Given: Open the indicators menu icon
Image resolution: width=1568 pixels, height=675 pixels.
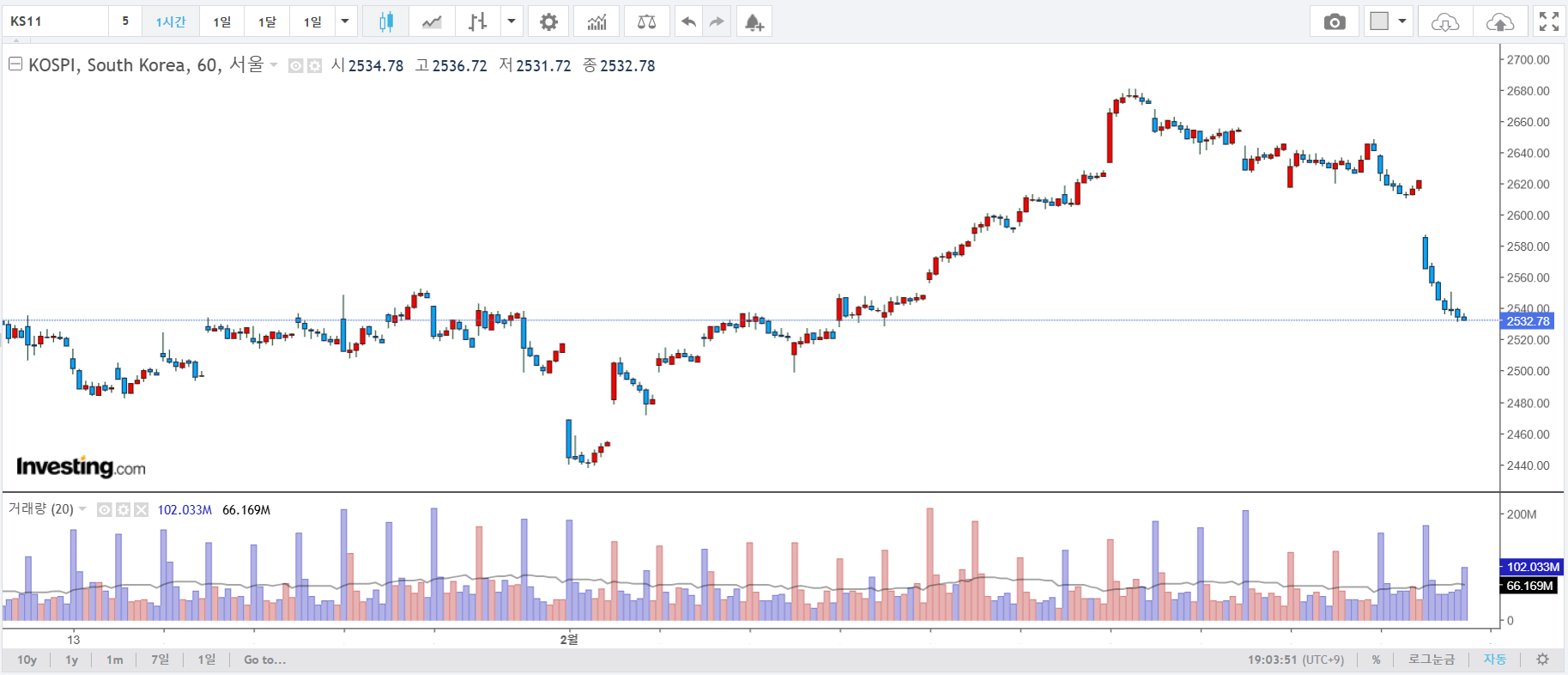Looking at the screenshot, I should (596, 21).
